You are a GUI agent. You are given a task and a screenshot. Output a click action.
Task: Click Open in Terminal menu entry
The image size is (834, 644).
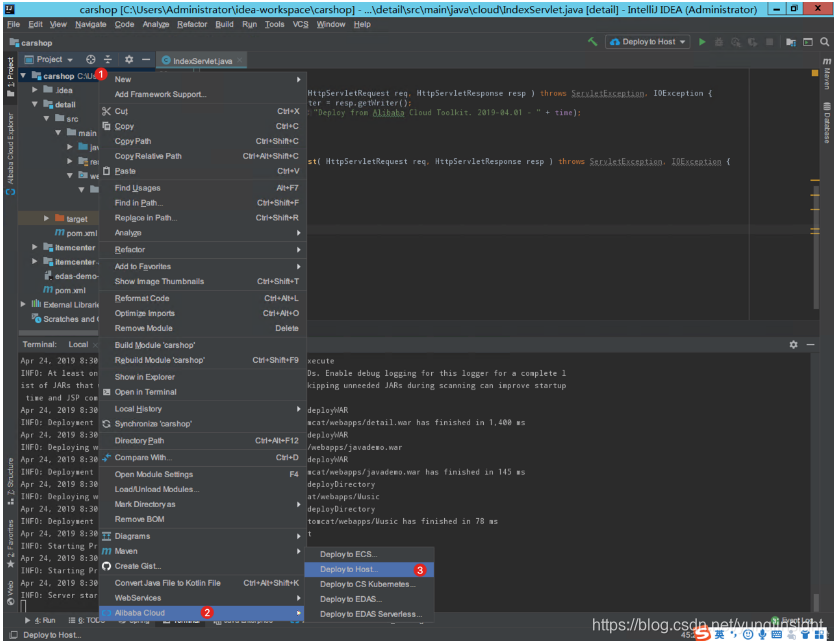(x=202, y=392)
